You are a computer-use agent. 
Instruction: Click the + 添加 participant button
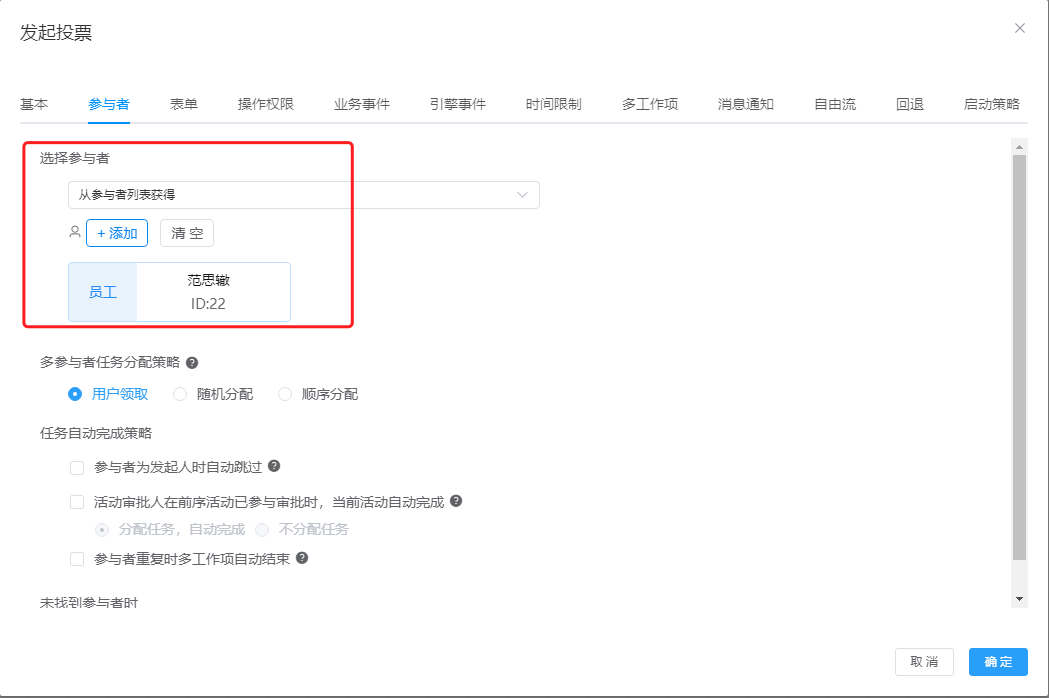(117, 233)
